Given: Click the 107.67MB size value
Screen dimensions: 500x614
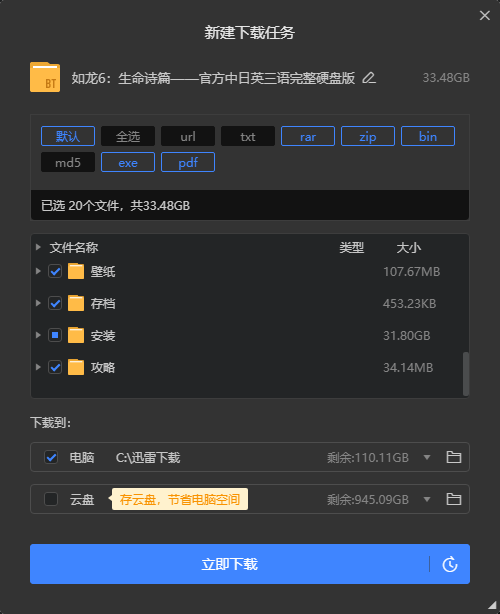Looking at the screenshot, I should 412,271.
